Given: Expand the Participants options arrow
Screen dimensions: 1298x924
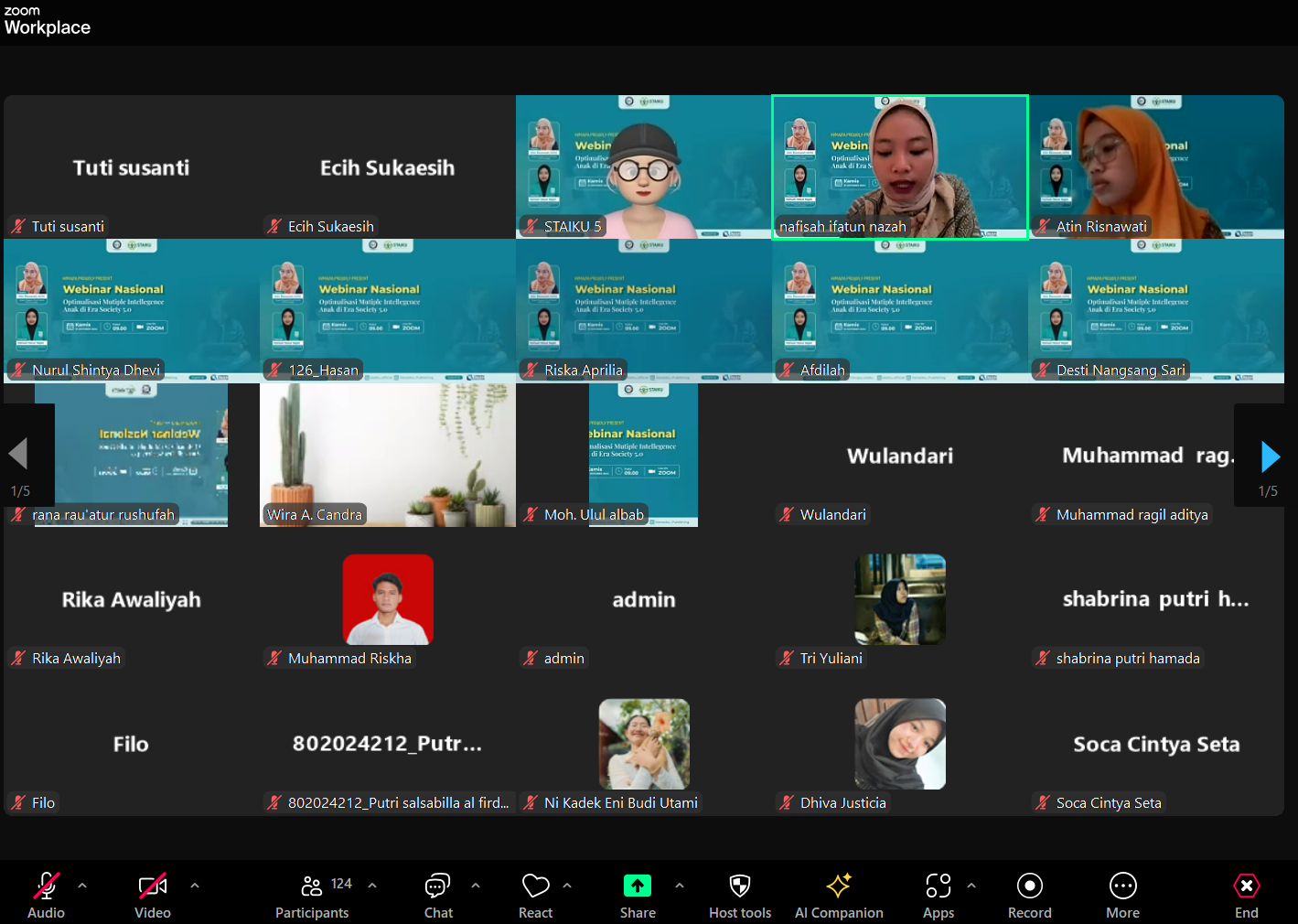Looking at the screenshot, I should tap(372, 886).
